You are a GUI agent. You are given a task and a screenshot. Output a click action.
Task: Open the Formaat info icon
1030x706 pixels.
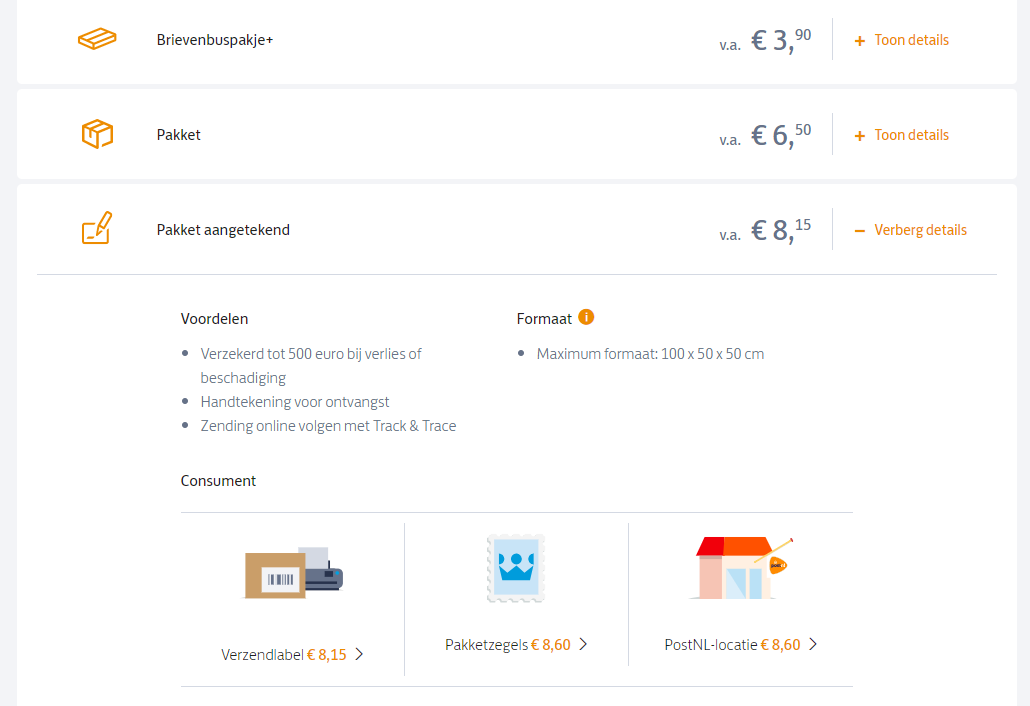pos(586,317)
